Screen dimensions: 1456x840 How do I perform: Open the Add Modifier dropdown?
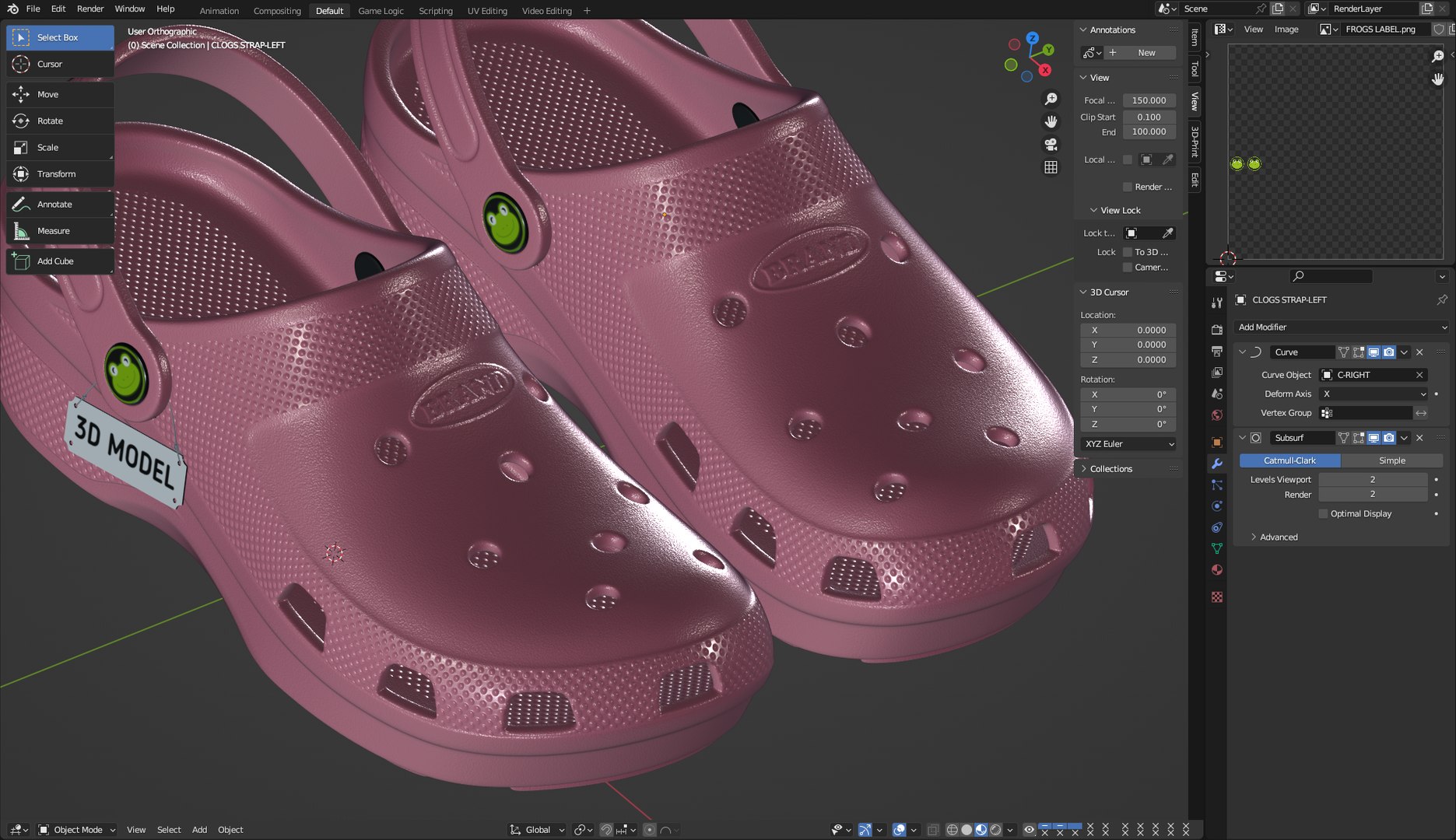pos(1342,327)
